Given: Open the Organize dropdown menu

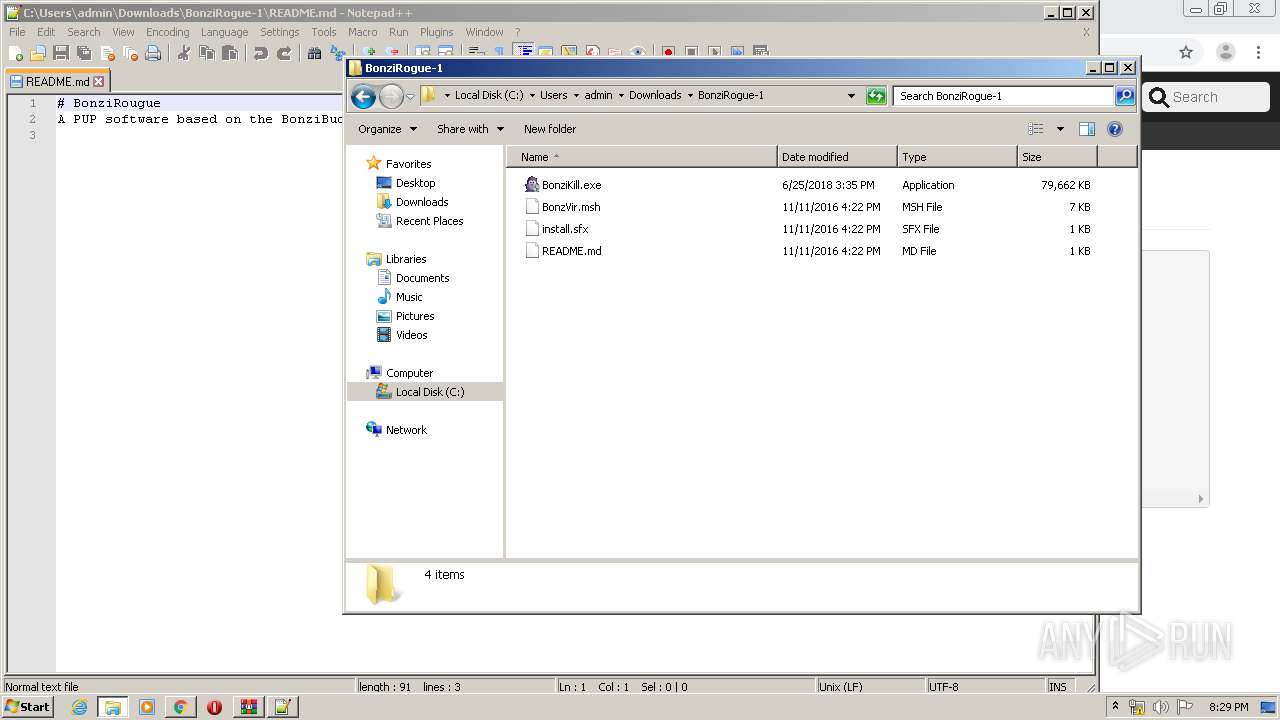Looking at the screenshot, I should click(x=387, y=129).
